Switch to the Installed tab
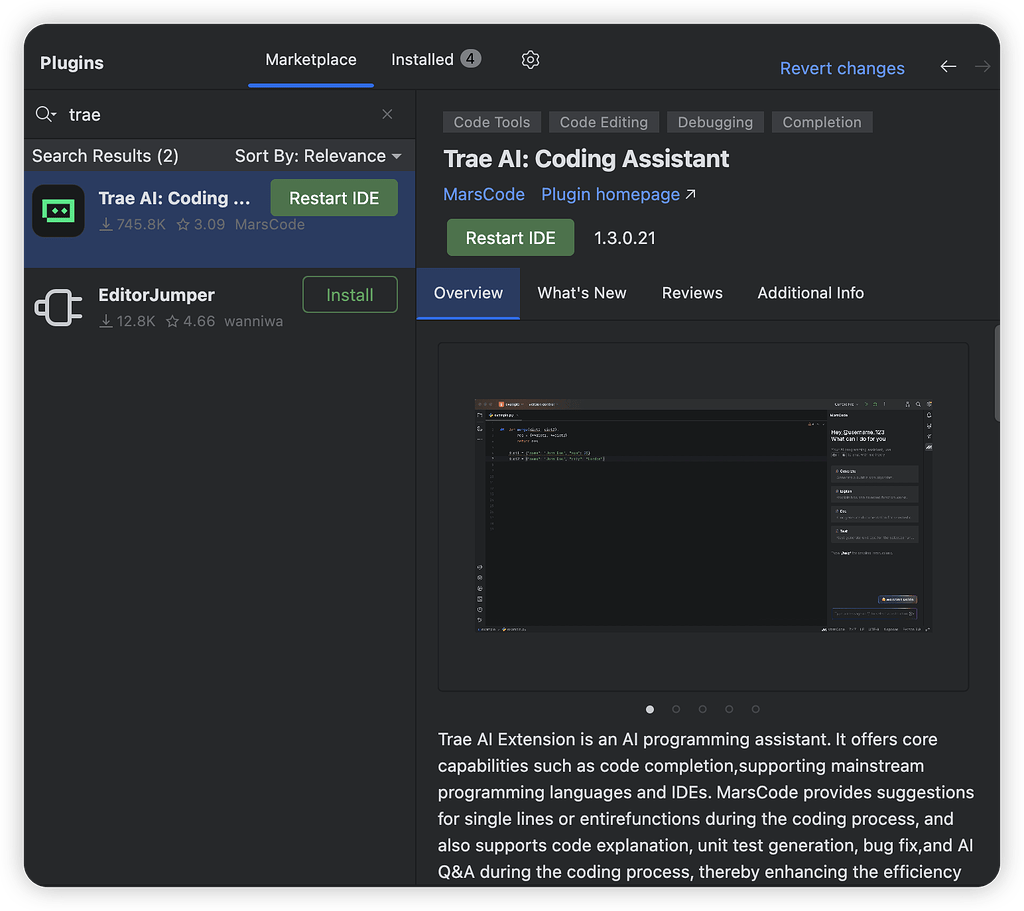Screen dimensions: 1024x911 pyautogui.click(x=436, y=60)
